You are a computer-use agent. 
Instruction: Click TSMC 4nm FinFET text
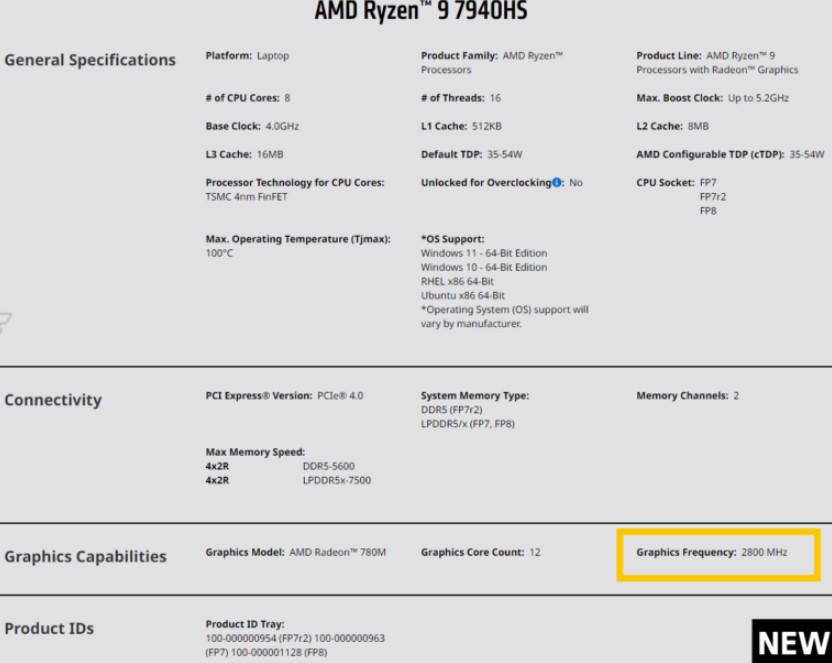pos(246,197)
